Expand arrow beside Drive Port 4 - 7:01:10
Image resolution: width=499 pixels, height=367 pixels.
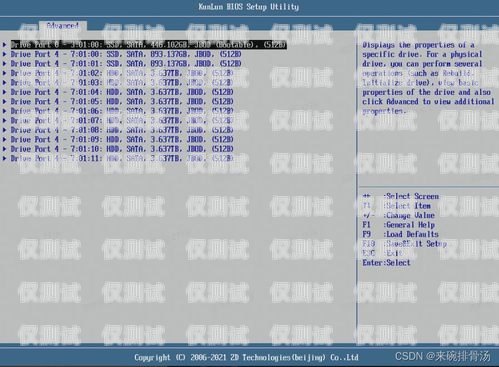coord(5,149)
